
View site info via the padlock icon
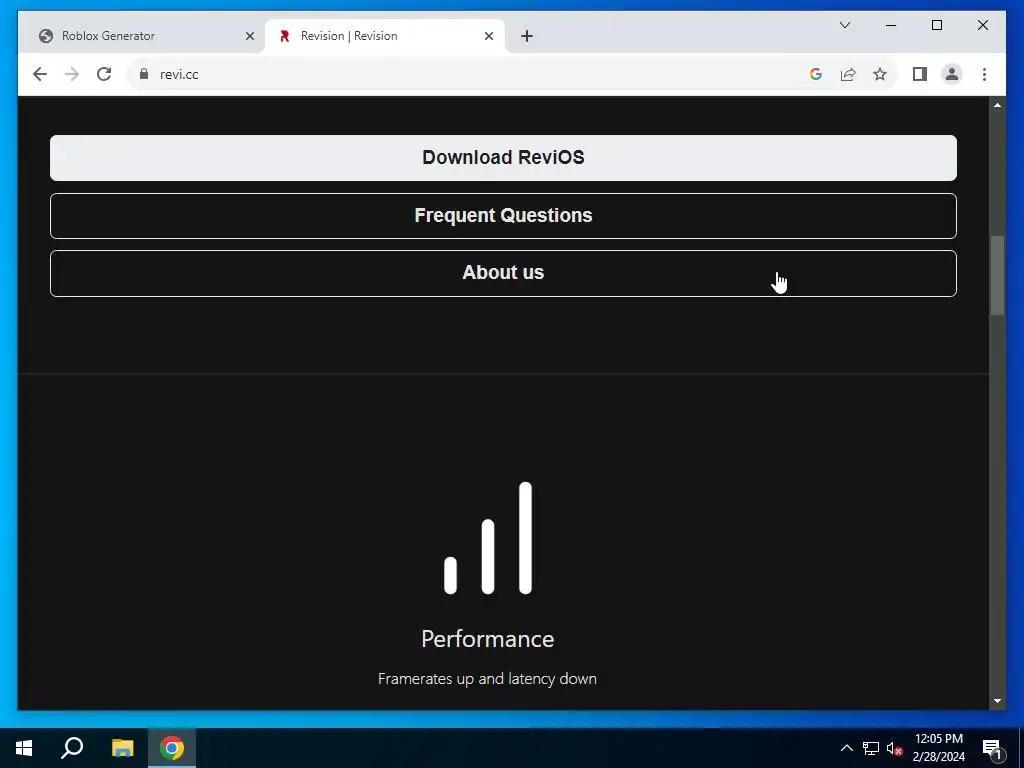pos(144,74)
